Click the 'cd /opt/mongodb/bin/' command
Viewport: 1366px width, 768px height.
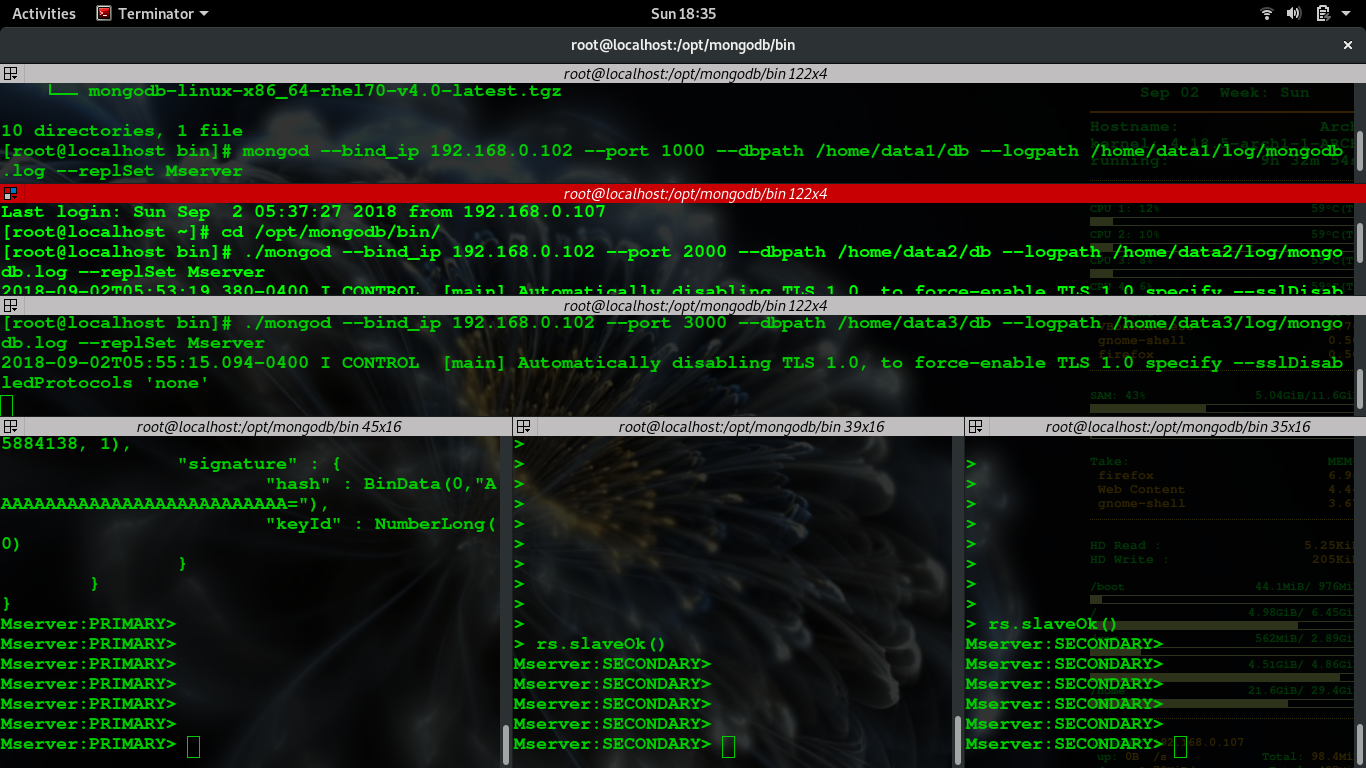(331, 232)
